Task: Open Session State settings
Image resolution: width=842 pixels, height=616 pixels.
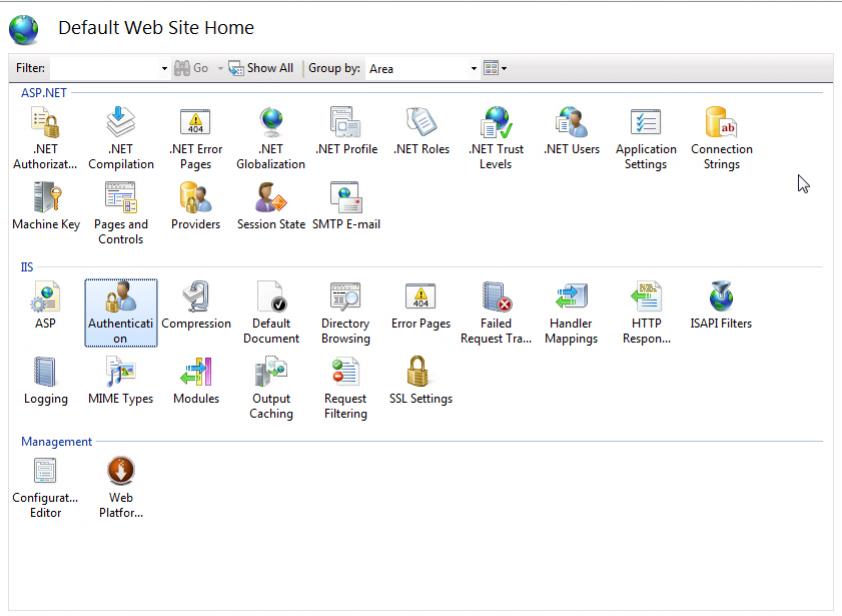Action: click(x=271, y=206)
